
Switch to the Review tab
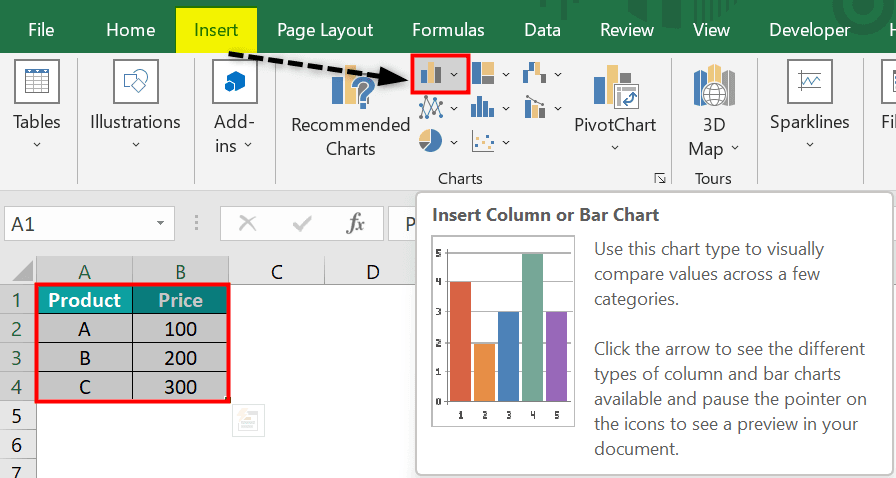tap(627, 30)
